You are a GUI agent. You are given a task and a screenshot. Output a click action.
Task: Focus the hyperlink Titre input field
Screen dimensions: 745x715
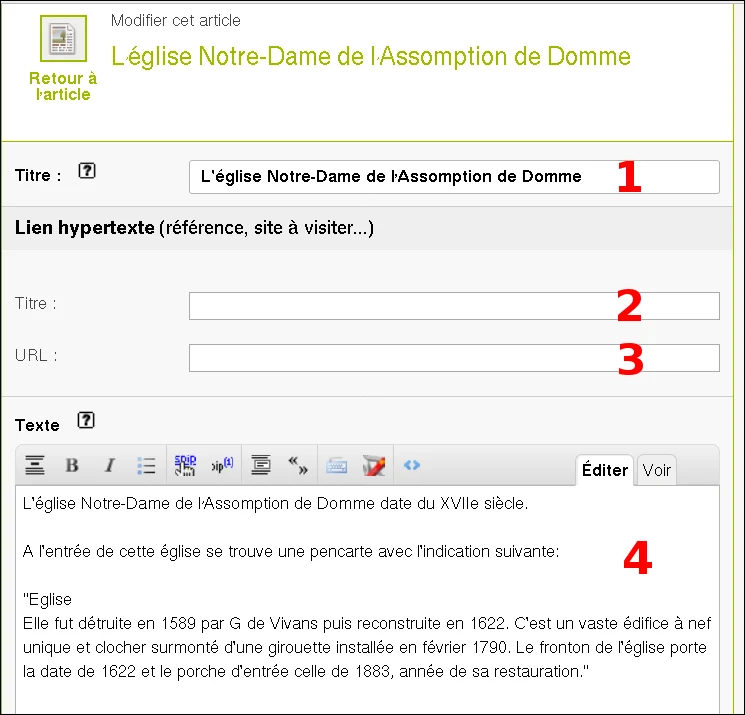coord(454,306)
